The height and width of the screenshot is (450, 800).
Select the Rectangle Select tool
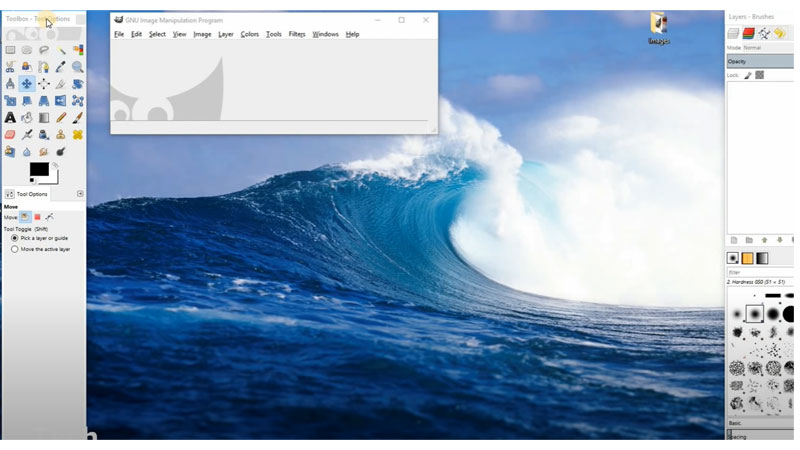tap(10, 50)
